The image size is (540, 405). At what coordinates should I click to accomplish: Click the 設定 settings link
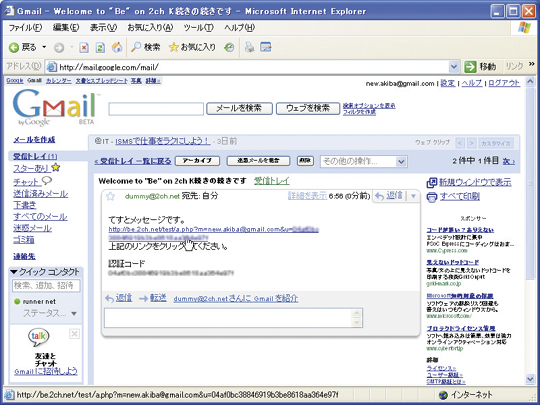(x=448, y=83)
